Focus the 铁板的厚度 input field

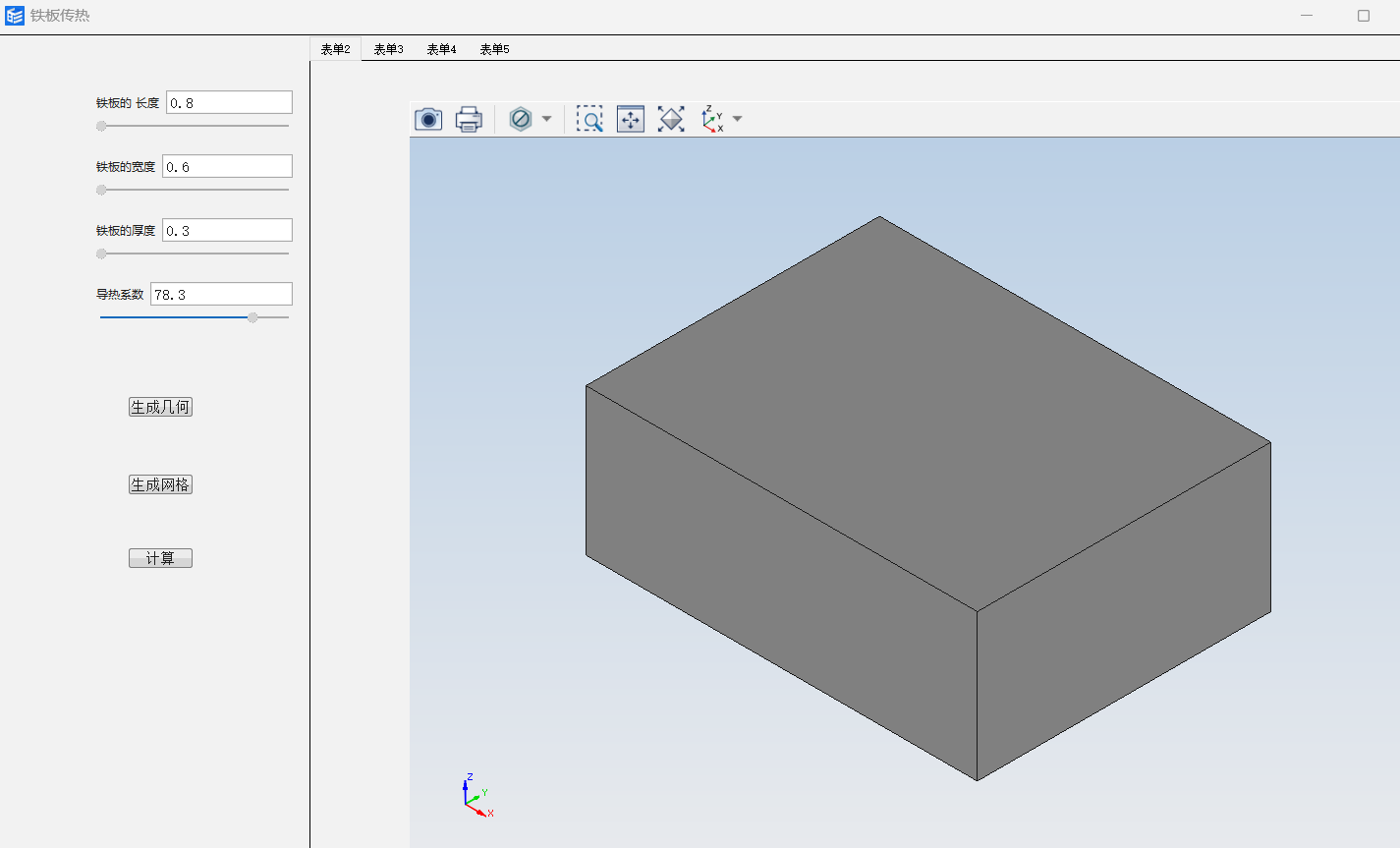[x=227, y=230]
